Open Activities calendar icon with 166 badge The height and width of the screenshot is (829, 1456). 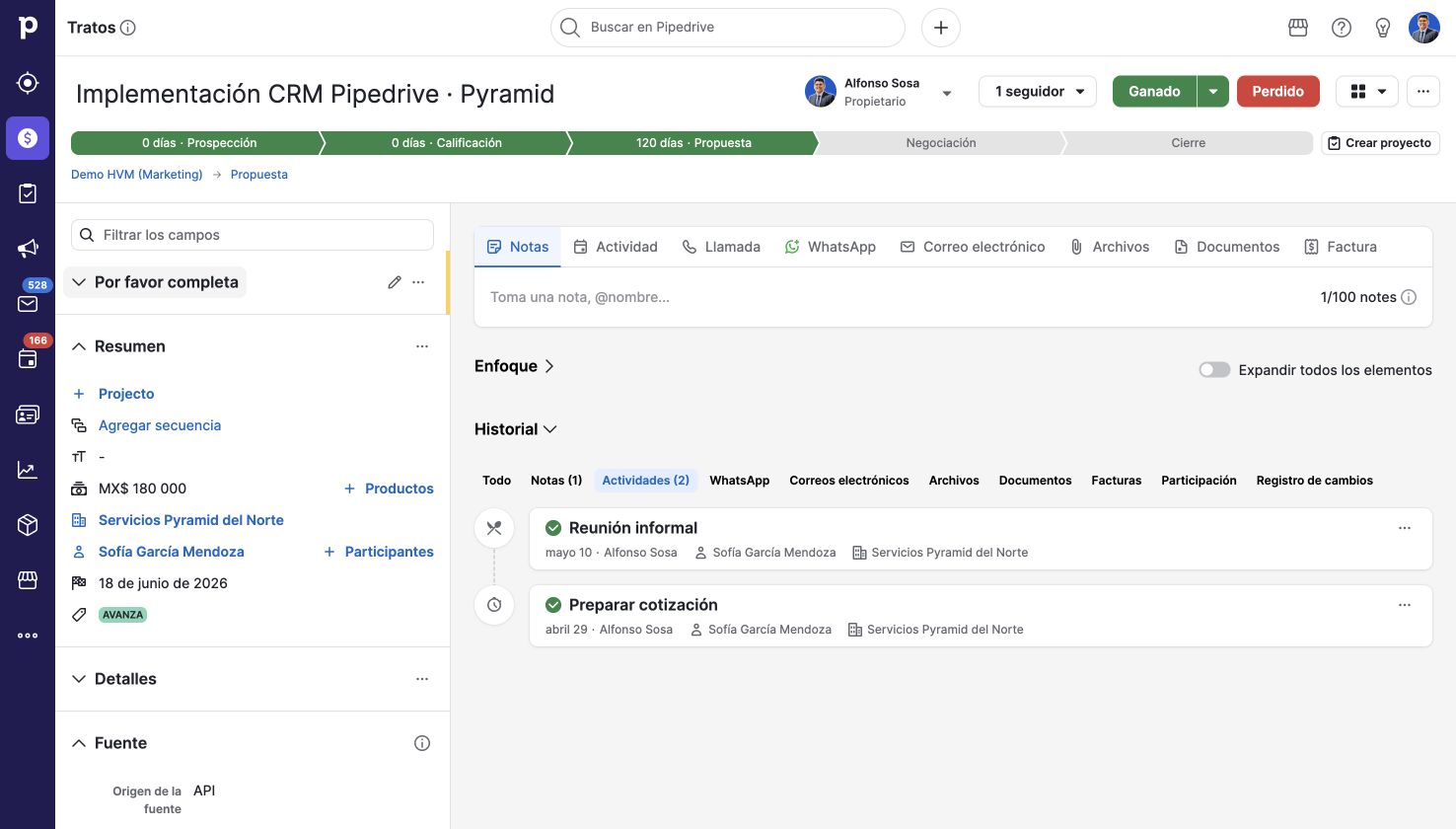[x=28, y=359]
